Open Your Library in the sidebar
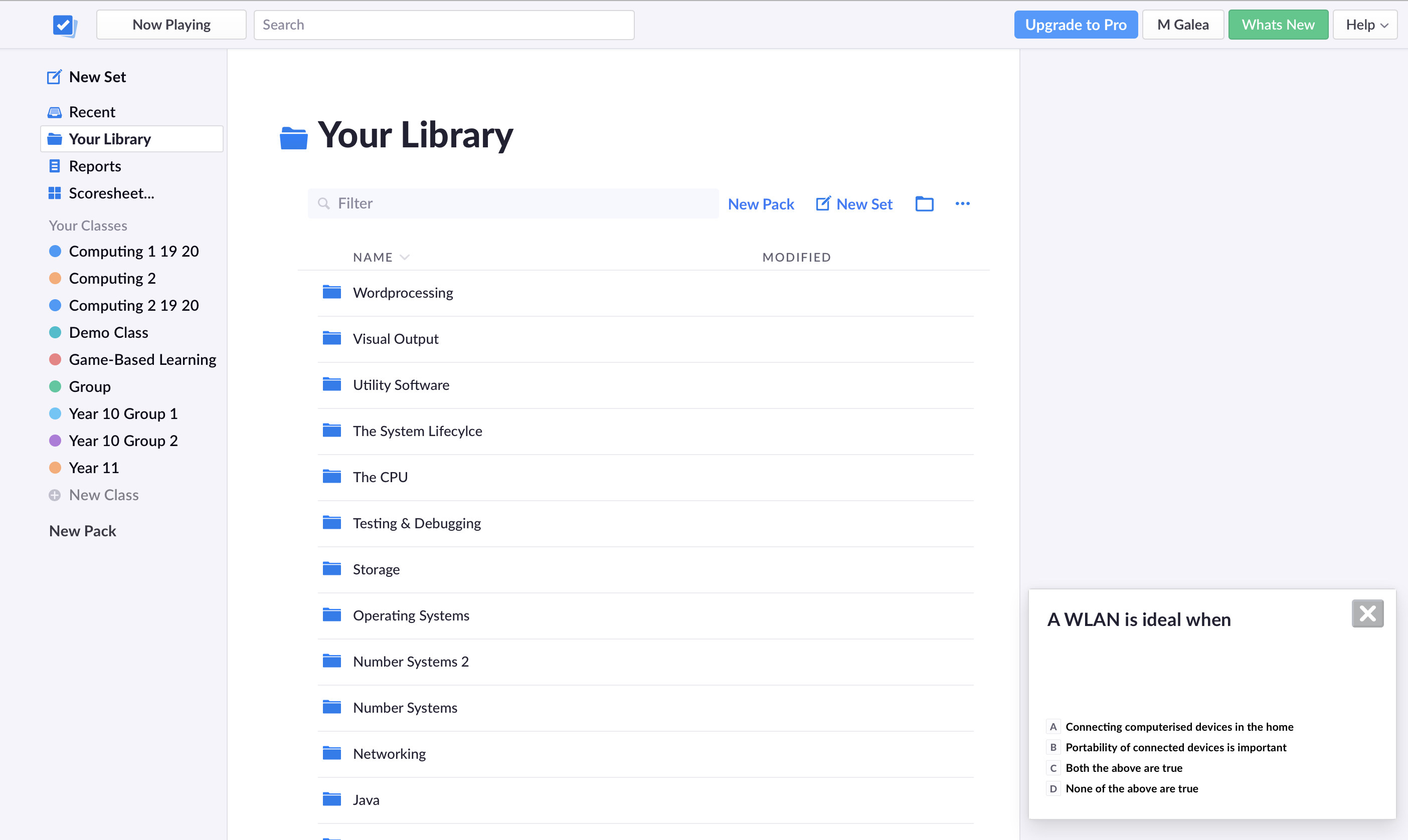The height and width of the screenshot is (840, 1408). click(110, 139)
